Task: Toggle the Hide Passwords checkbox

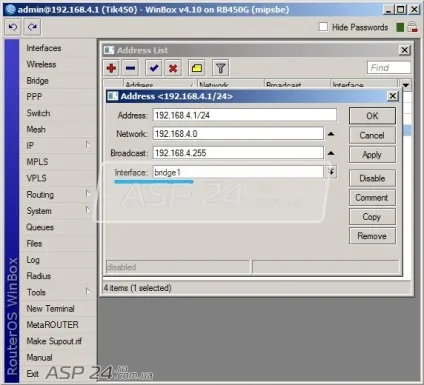Action: coord(323,27)
